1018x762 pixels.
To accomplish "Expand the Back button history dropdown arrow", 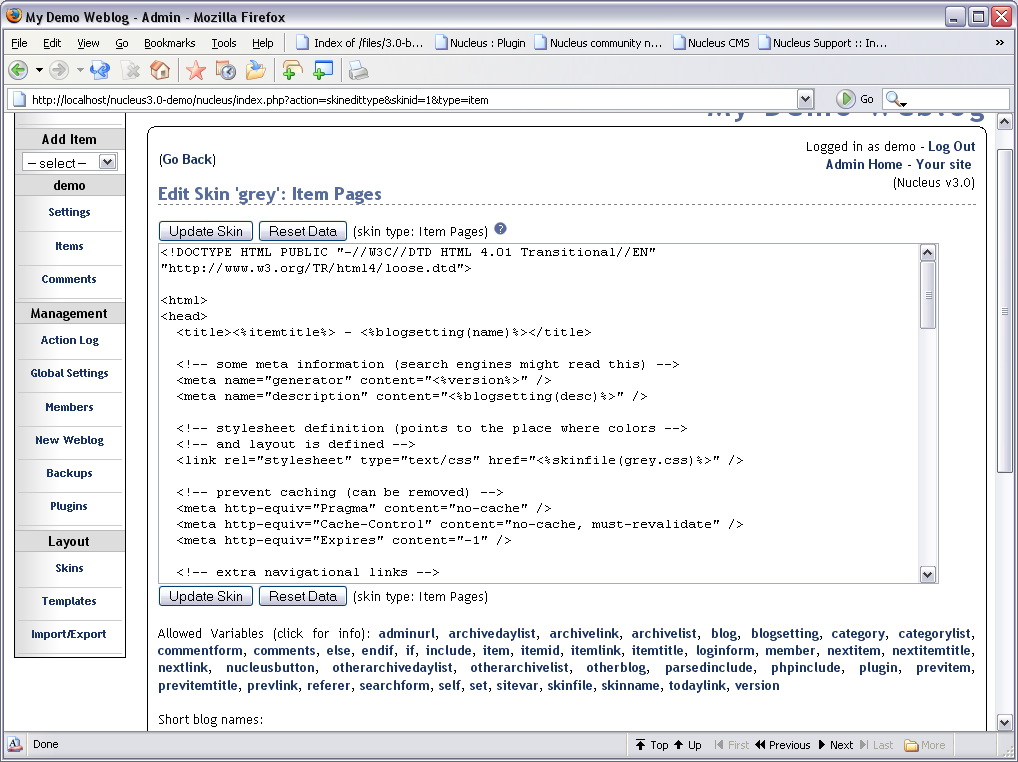I will [39, 70].
